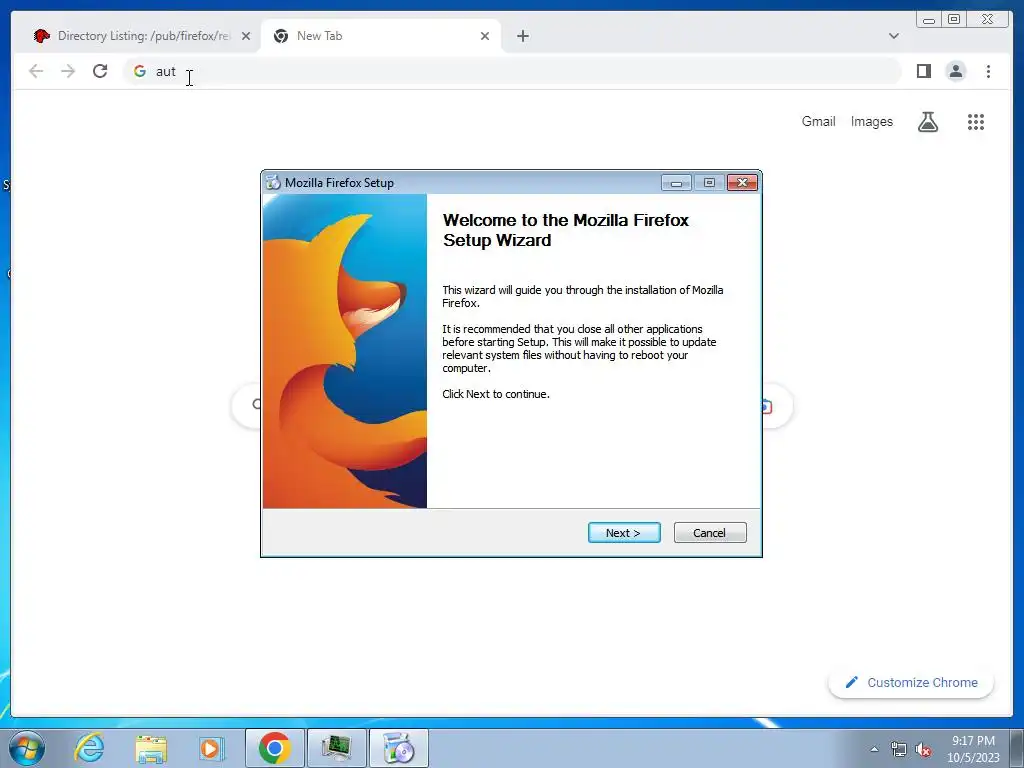The image size is (1024, 768).
Task: Click Google Lens icon in search box
Action: coord(767,407)
